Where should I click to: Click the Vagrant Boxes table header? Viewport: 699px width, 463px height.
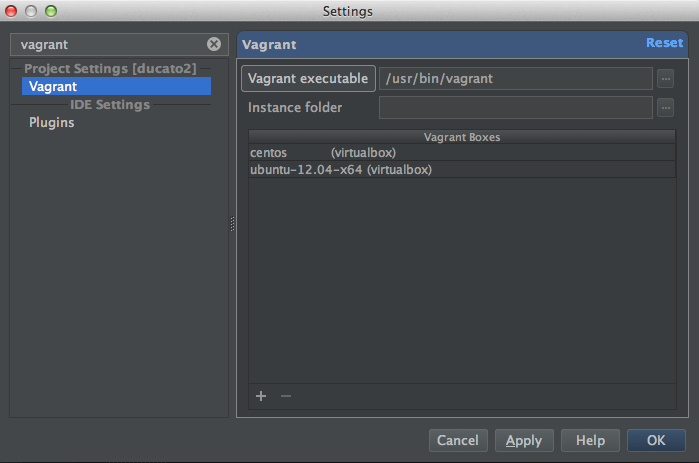(462, 137)
